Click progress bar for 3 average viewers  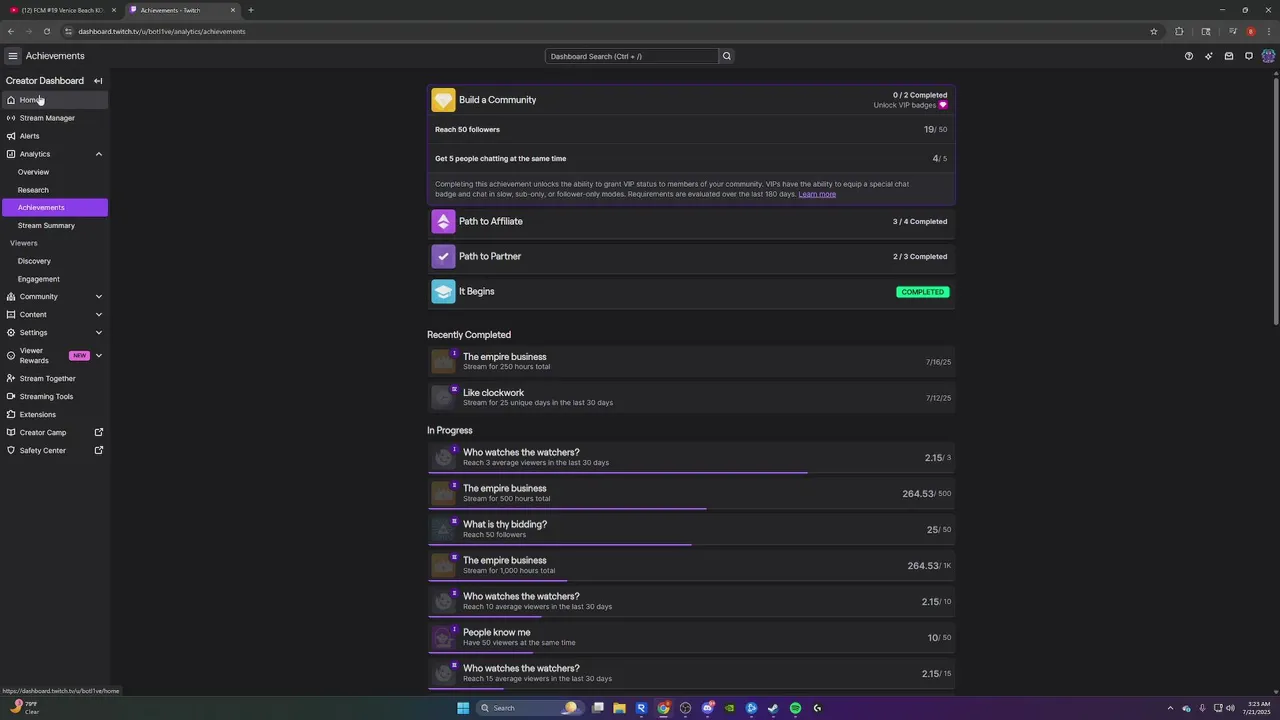pyautogui.click(x=691, y=473)
